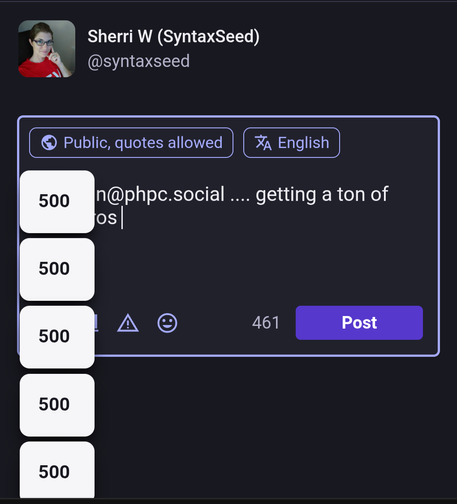Click Sherri W's profile avatar
Viewport: 457px width, 504px height.
pos(47,49)
